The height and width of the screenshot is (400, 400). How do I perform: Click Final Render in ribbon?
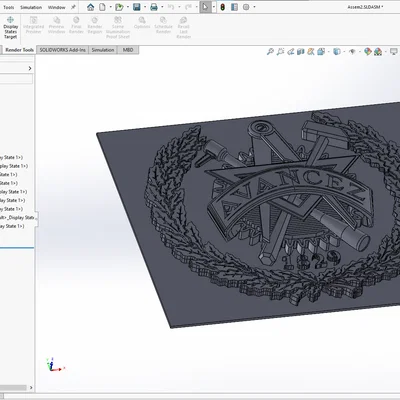(x=76, y=25)
